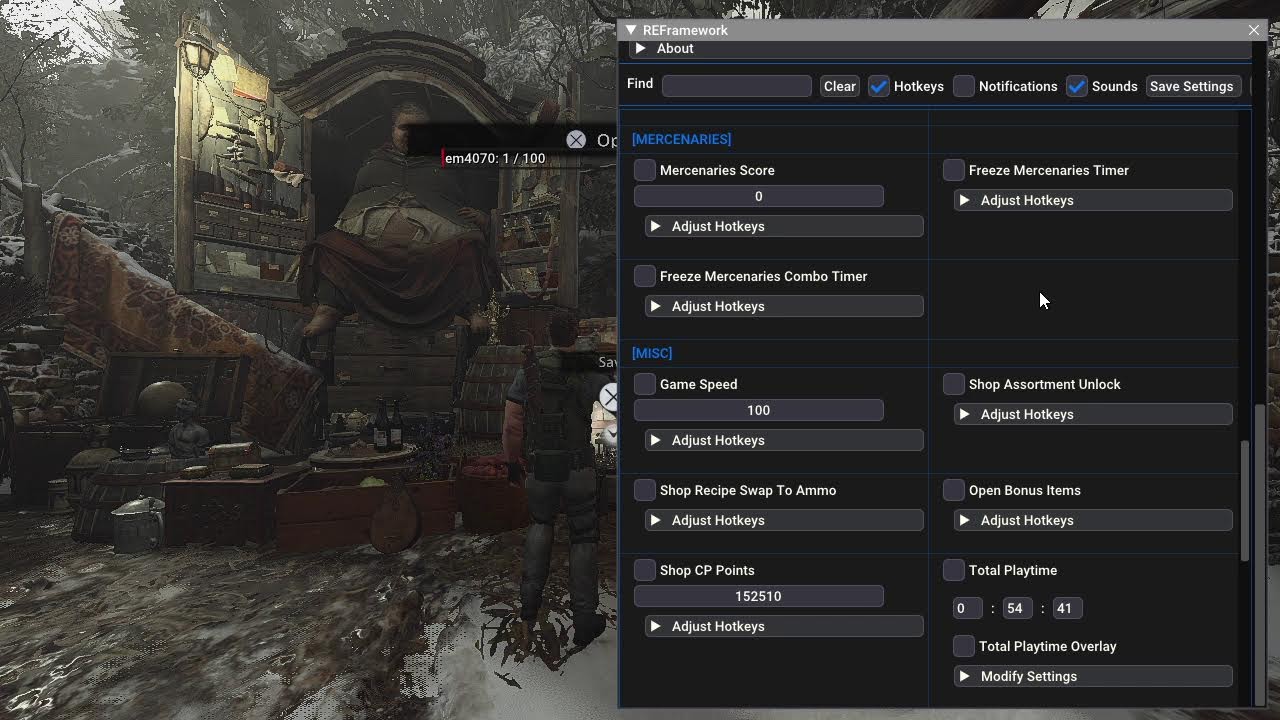Disable the Sounds checkbox
Image resolution: width=1280 pixels, height=720 pixels.
(1077, 86)
